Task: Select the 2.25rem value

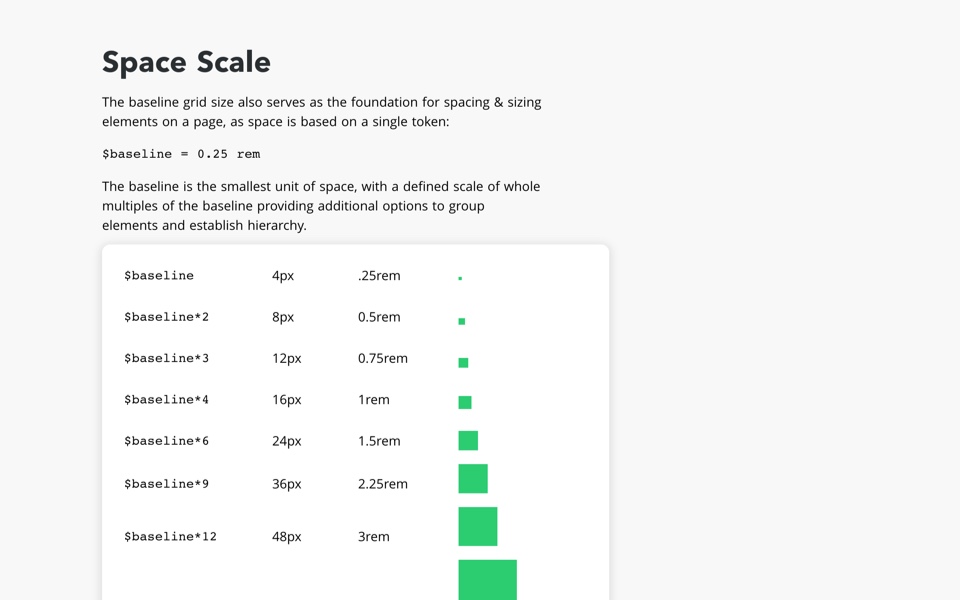Action: [x=383, y=484]
